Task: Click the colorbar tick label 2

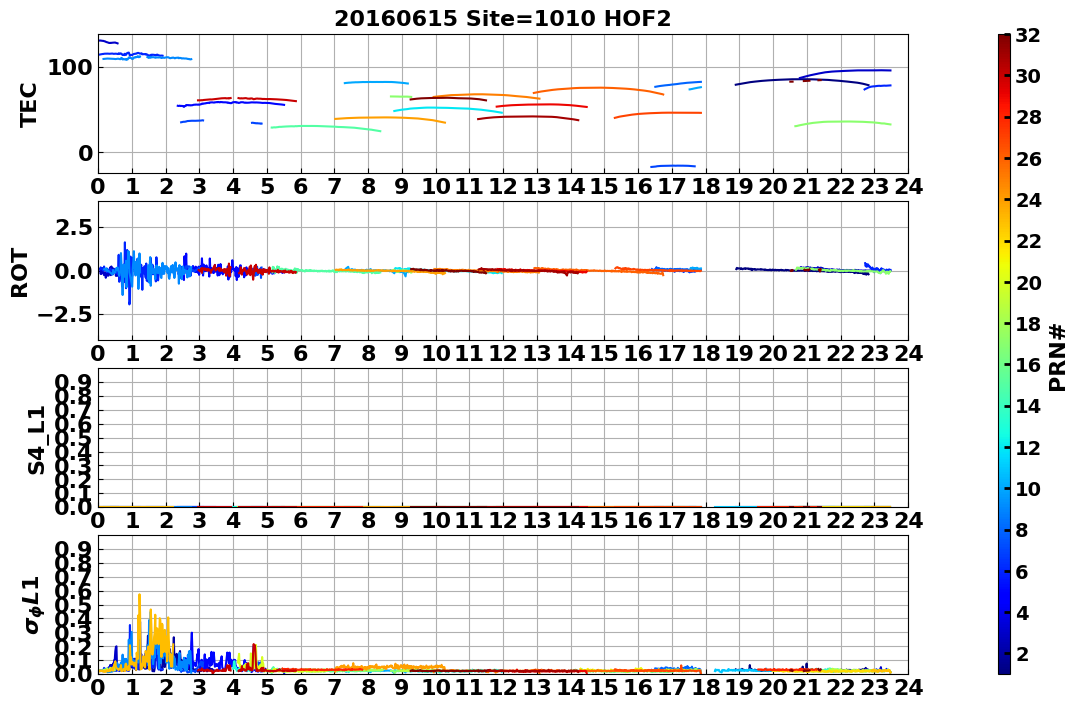Action: tap(1022, 654)
